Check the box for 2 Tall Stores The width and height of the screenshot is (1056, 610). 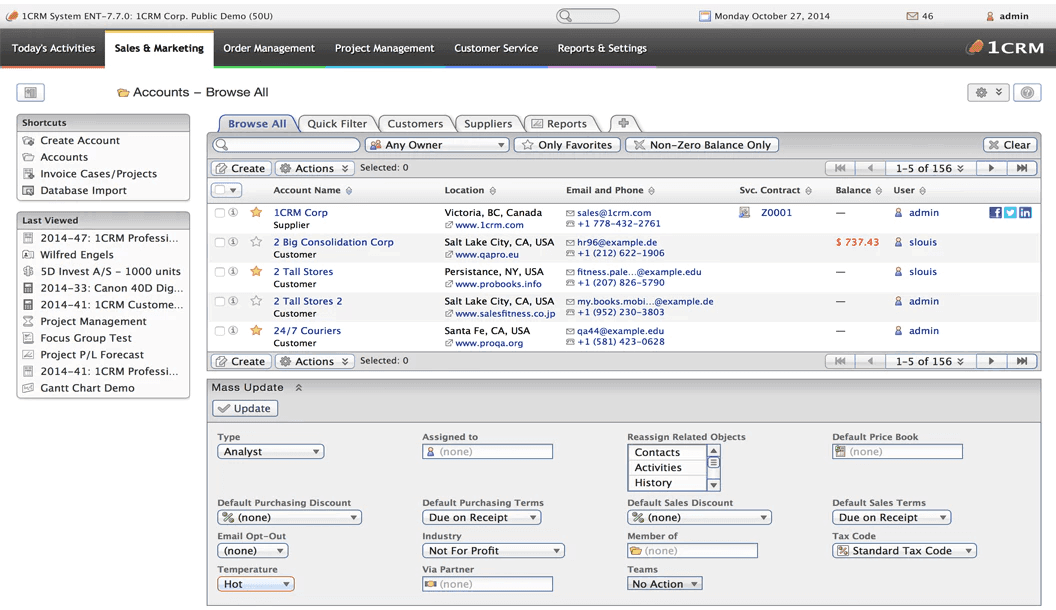coord(220,272)
